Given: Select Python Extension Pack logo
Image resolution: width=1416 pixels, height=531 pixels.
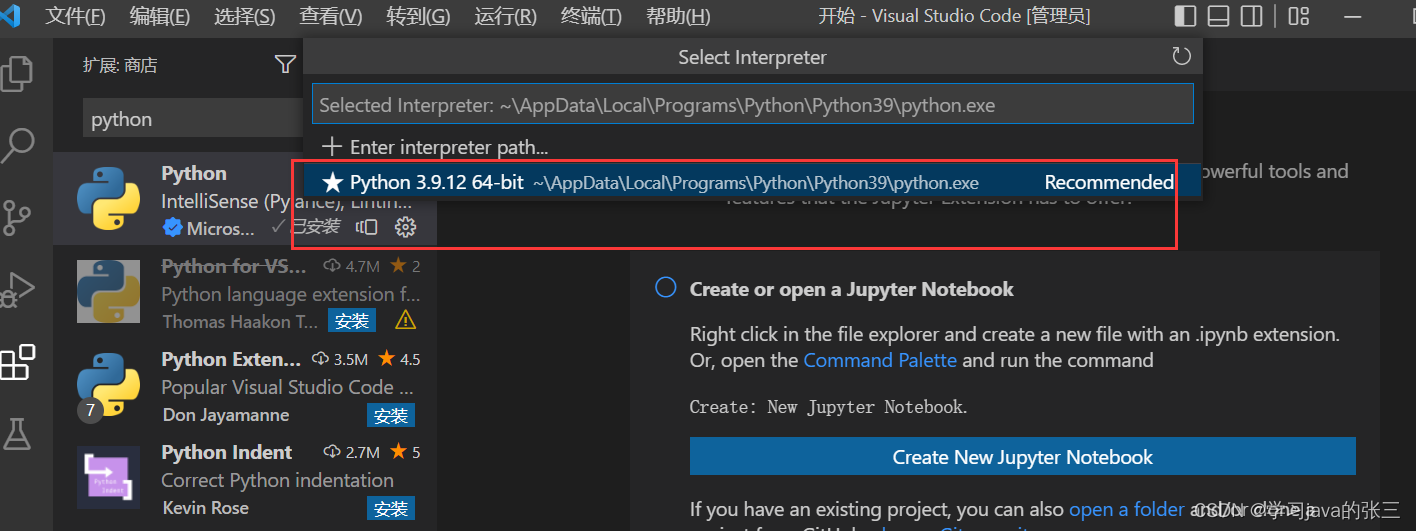Looking at the screenshot, I should [x=108, y=385].
